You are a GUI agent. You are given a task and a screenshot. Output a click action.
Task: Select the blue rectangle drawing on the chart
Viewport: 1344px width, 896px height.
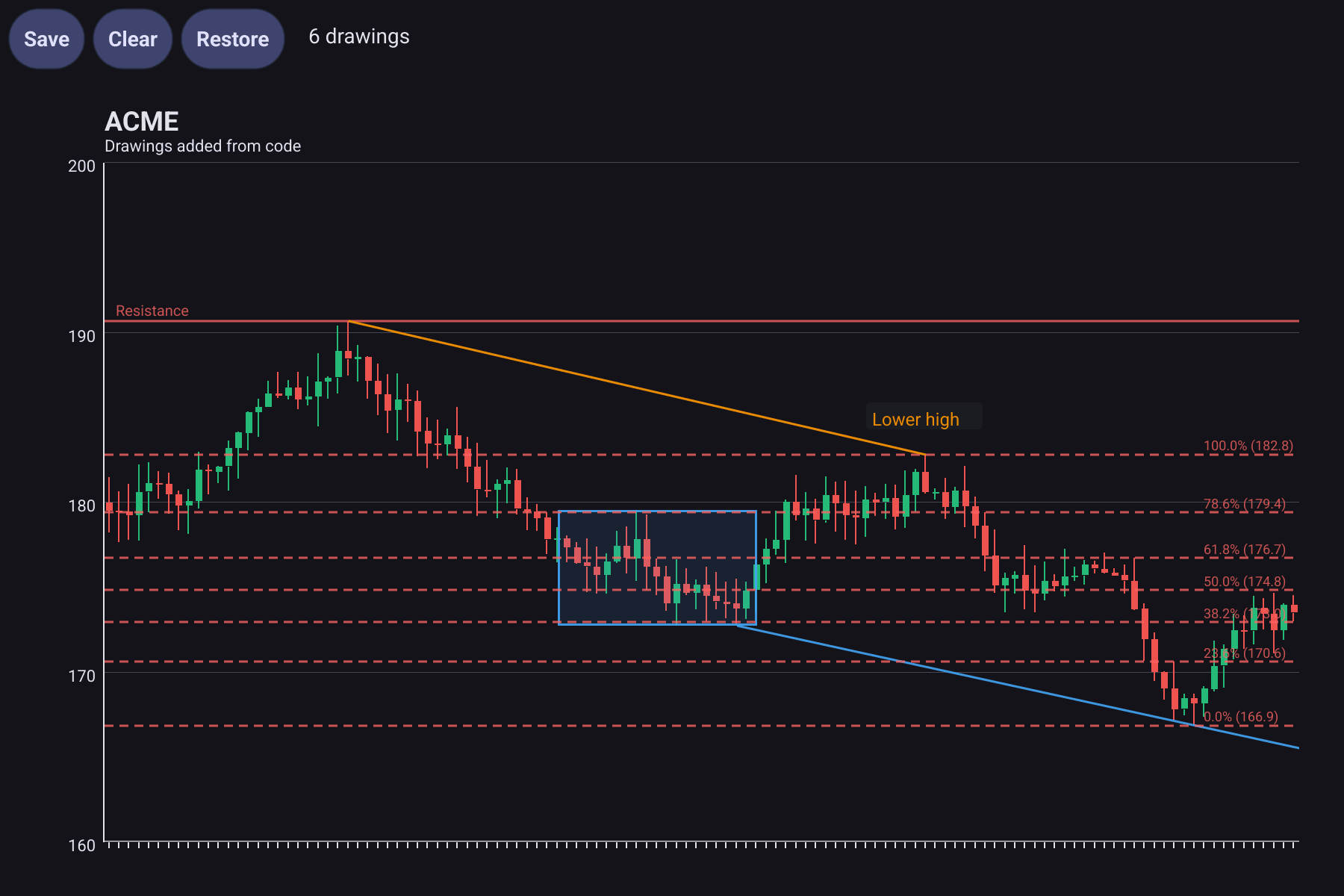[x=657, y=567]
